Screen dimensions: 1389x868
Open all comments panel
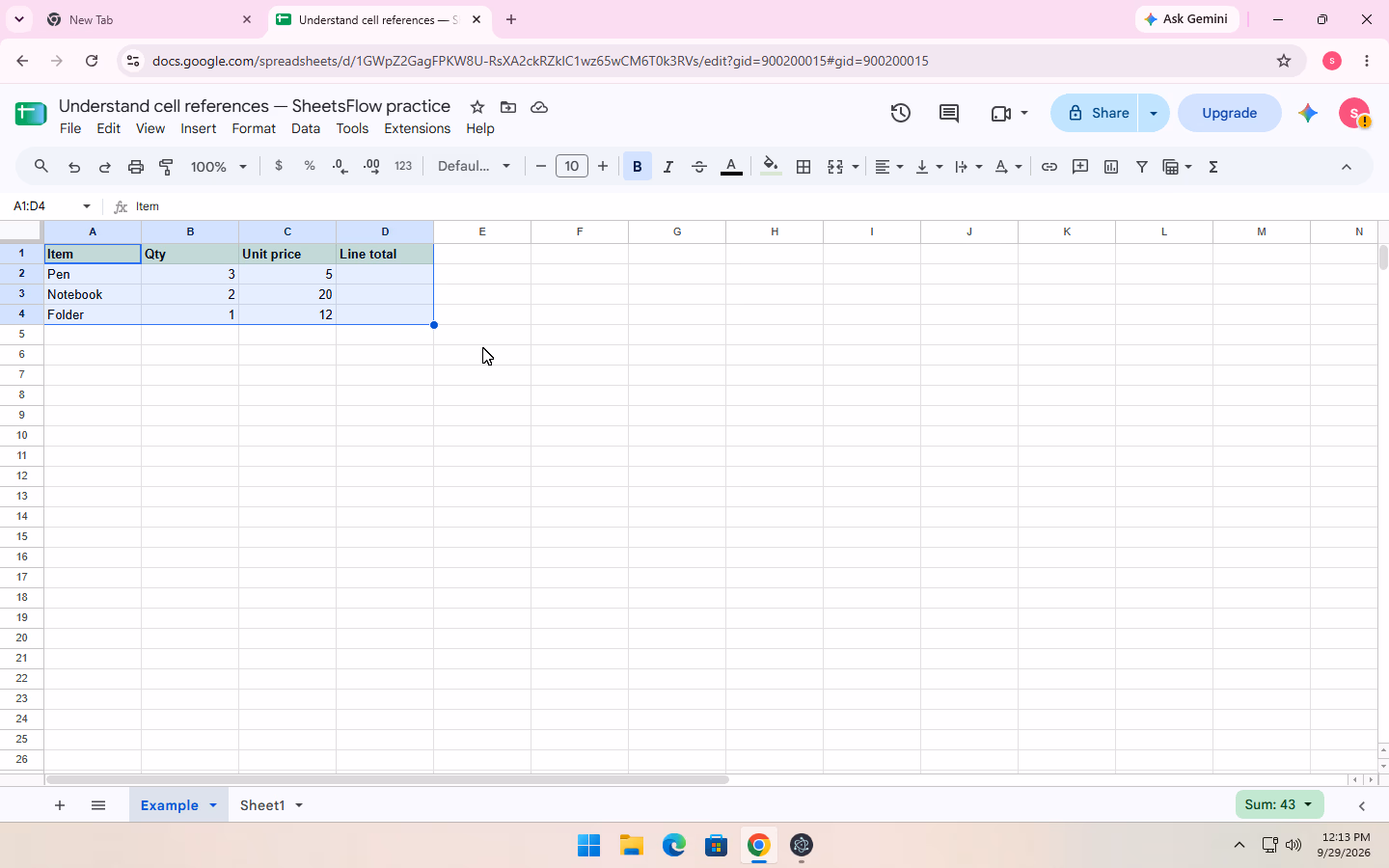pos(949,113)
